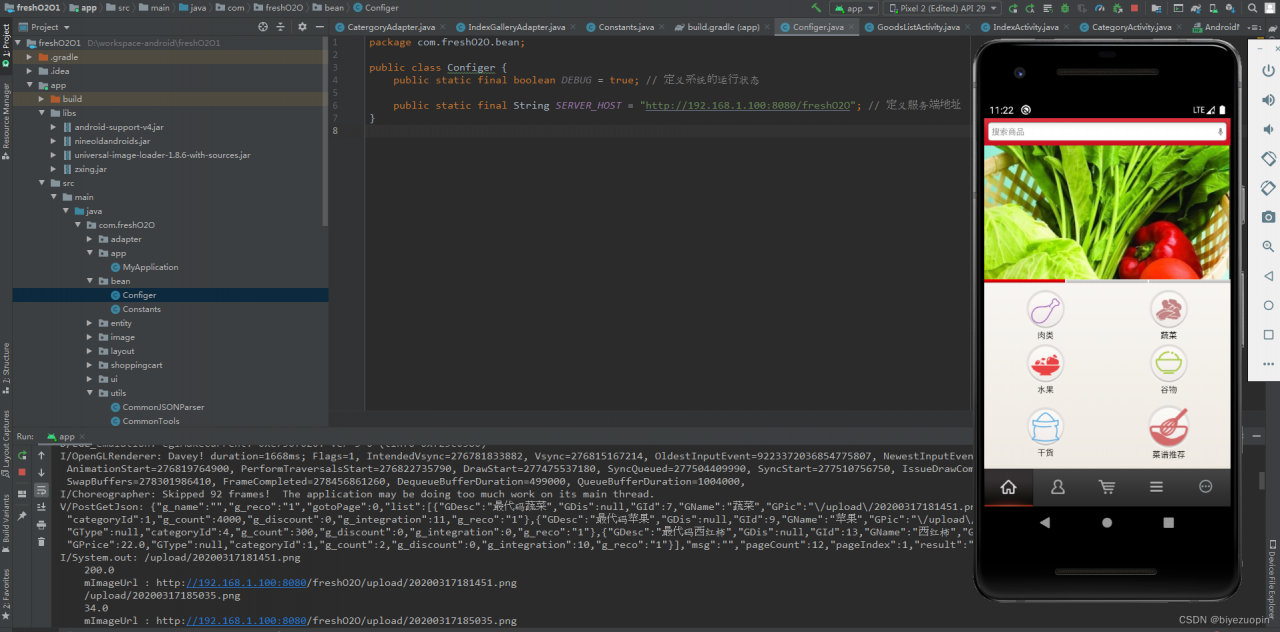Screen dimensions: 1280x632
Task: Rerun the app in Run panel
Action: point(21,455)
